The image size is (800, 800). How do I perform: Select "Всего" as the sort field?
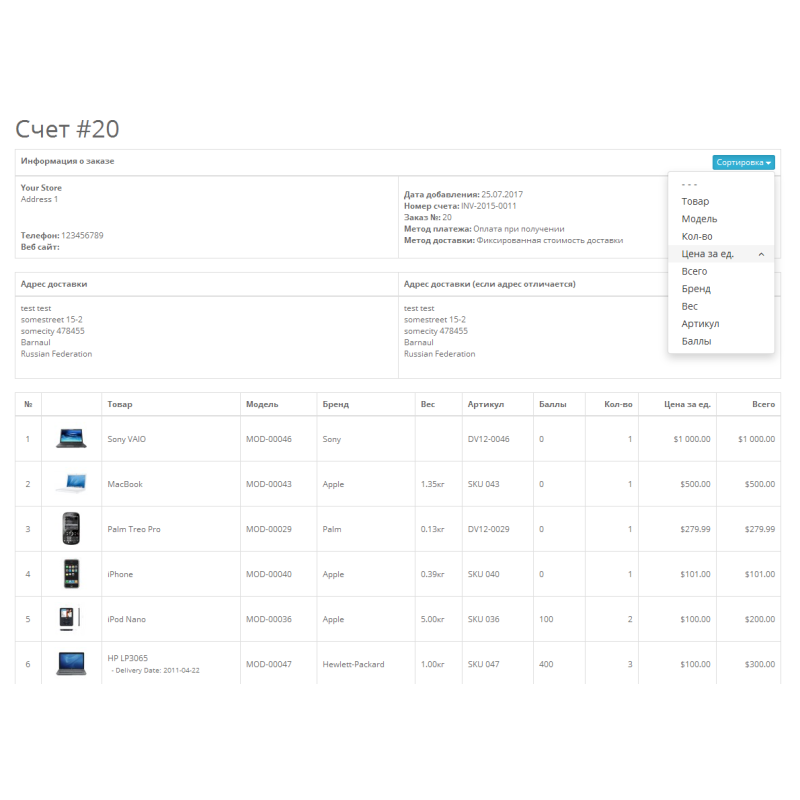694,271
